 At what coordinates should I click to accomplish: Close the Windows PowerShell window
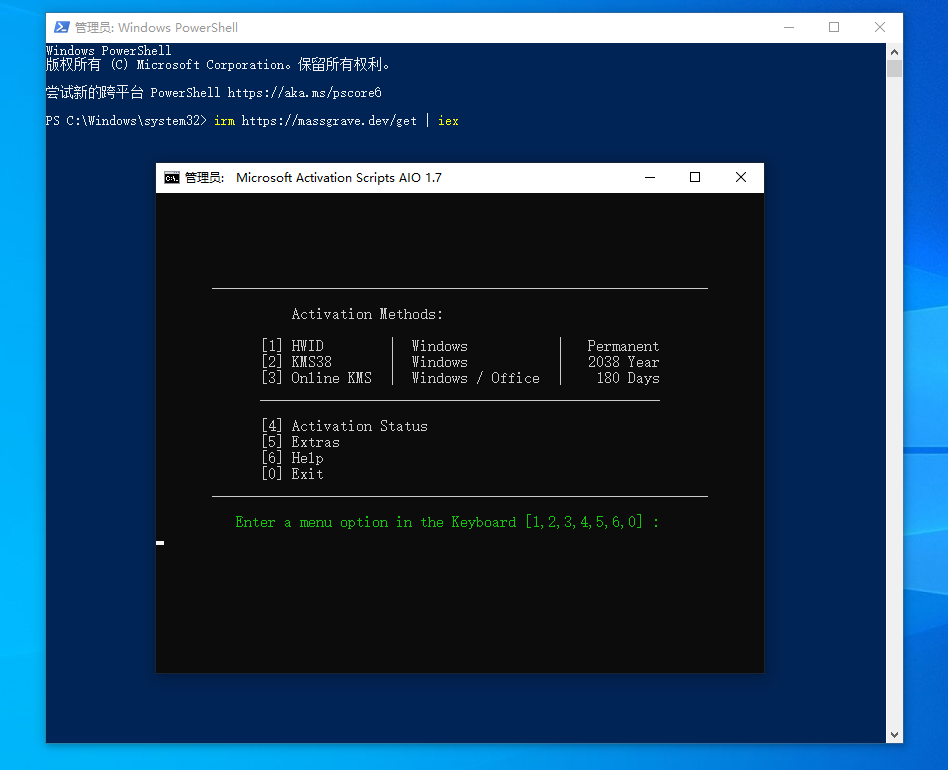[880, 28]
